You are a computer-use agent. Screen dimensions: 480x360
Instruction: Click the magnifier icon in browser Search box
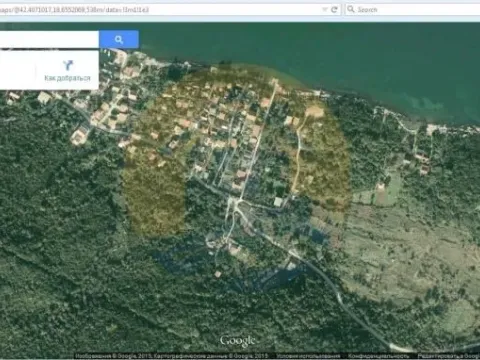[351, 9]
